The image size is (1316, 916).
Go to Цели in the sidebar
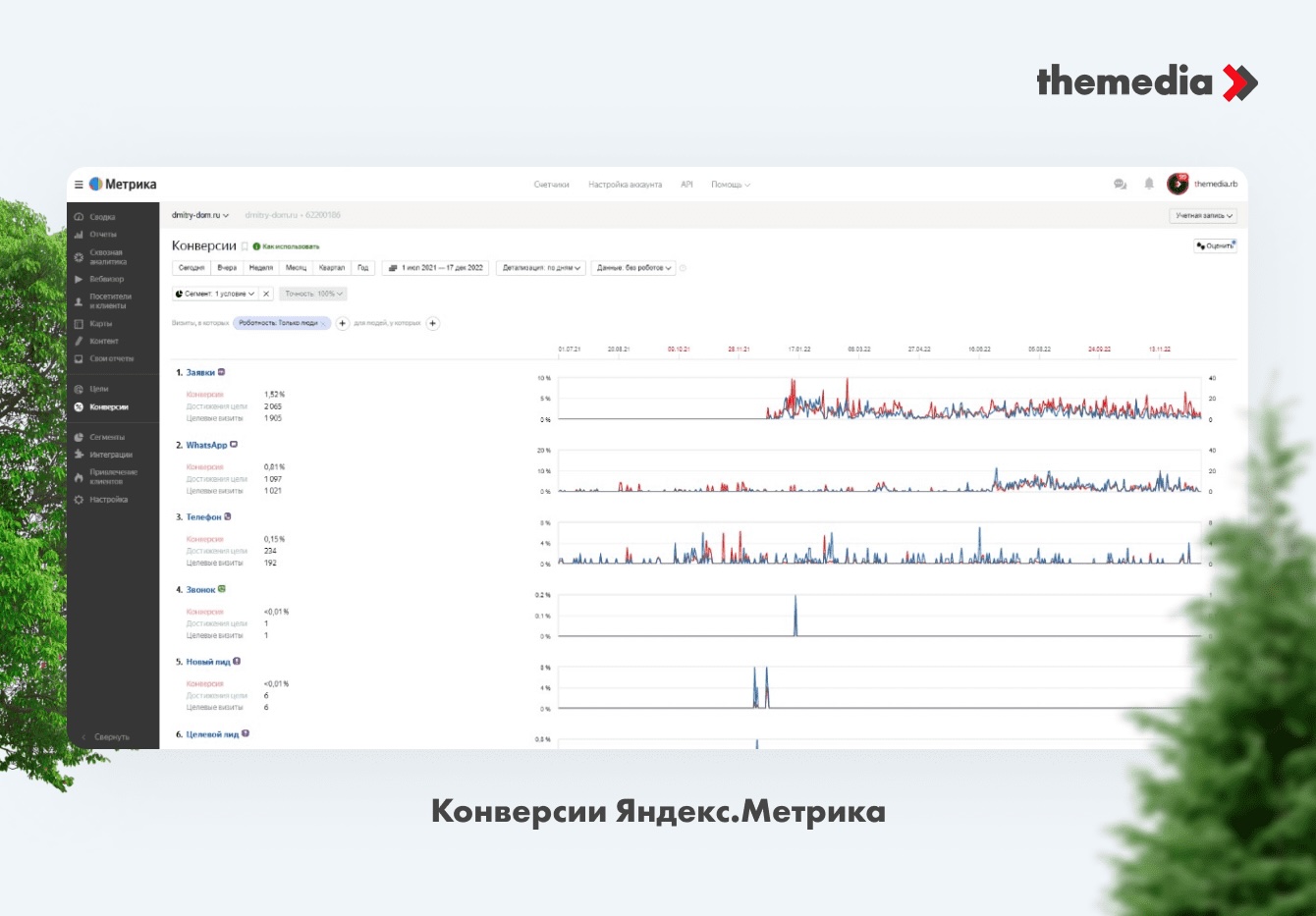pyautogui.click(x=99, y=389)
